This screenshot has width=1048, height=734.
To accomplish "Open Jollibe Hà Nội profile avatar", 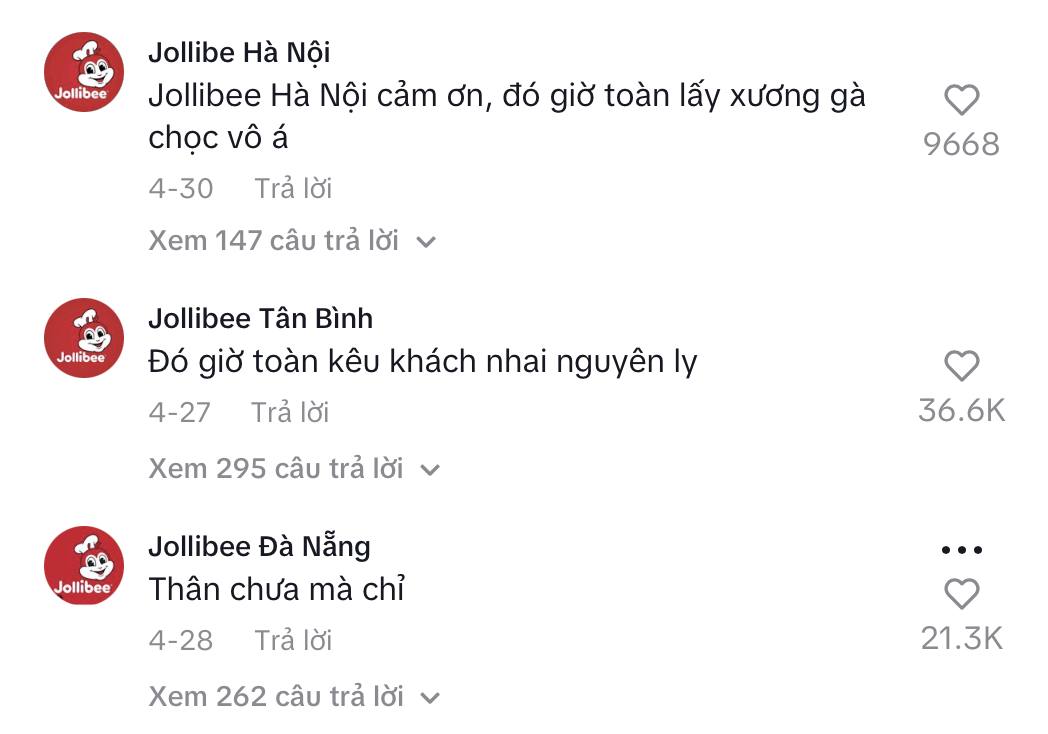I will [x=84, y=72].
